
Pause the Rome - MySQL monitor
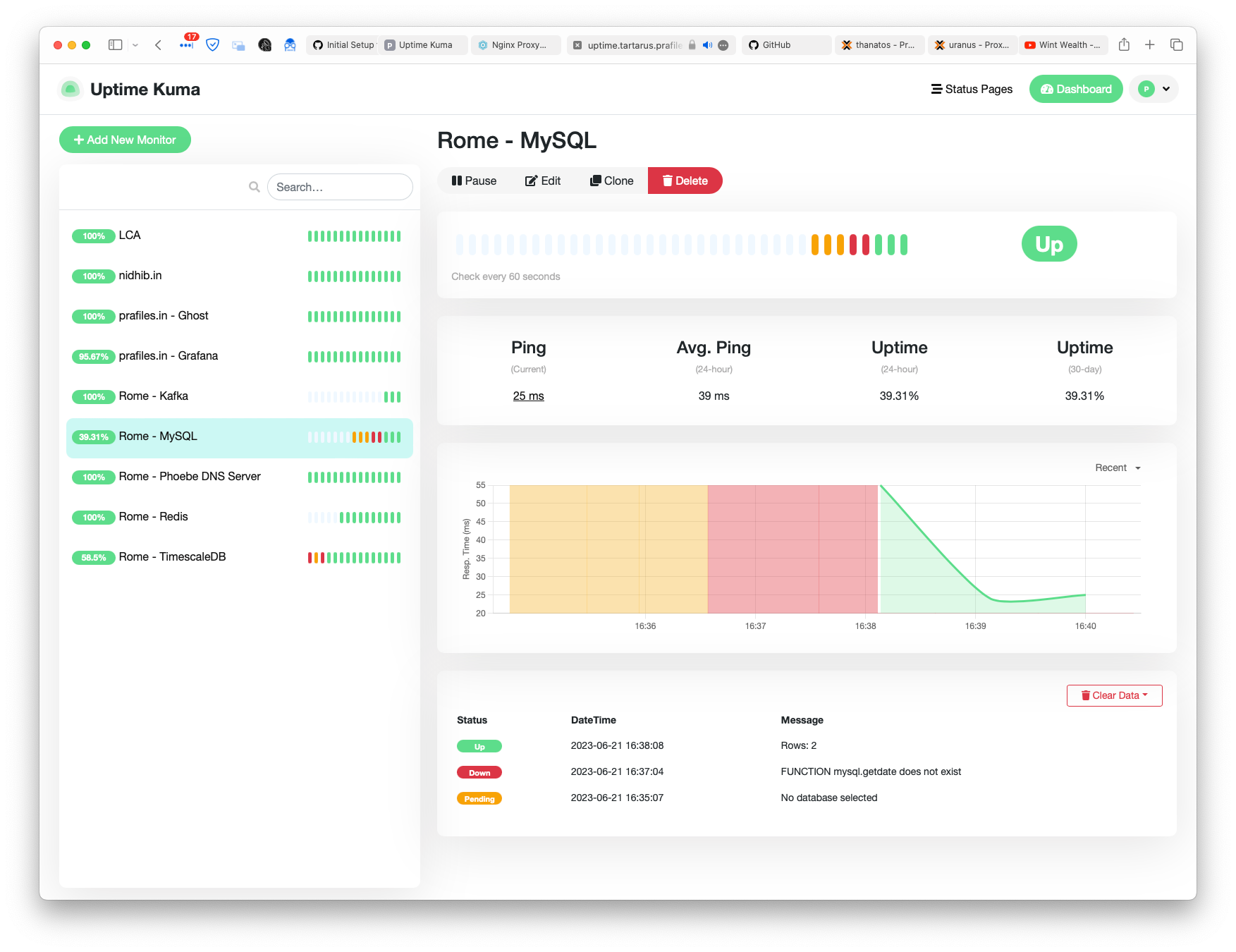pyautogui.click(x=474, y=181)
